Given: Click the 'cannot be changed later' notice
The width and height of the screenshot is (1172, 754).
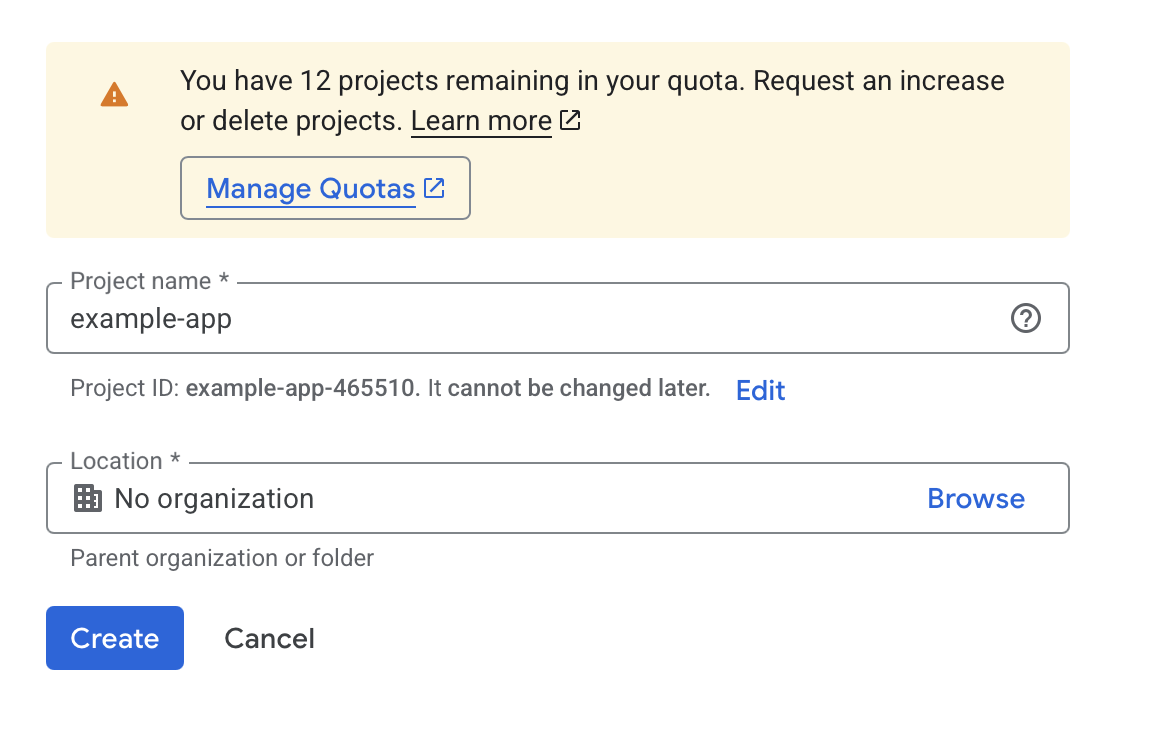Looking at the screenshot, I should tap(578, 389).
